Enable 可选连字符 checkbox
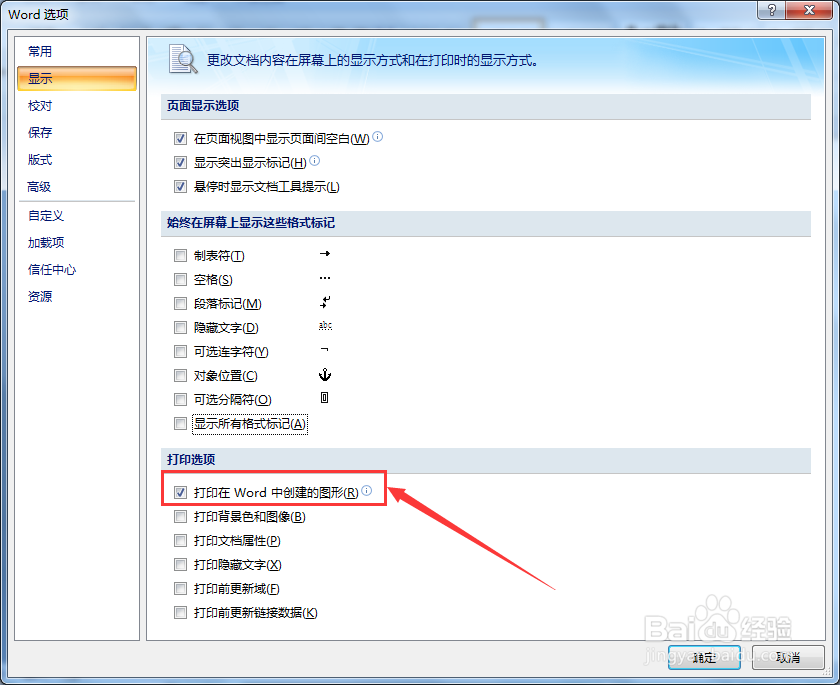Image resolution: width=840 pixels, height=685 pixels. coord(181,351)
